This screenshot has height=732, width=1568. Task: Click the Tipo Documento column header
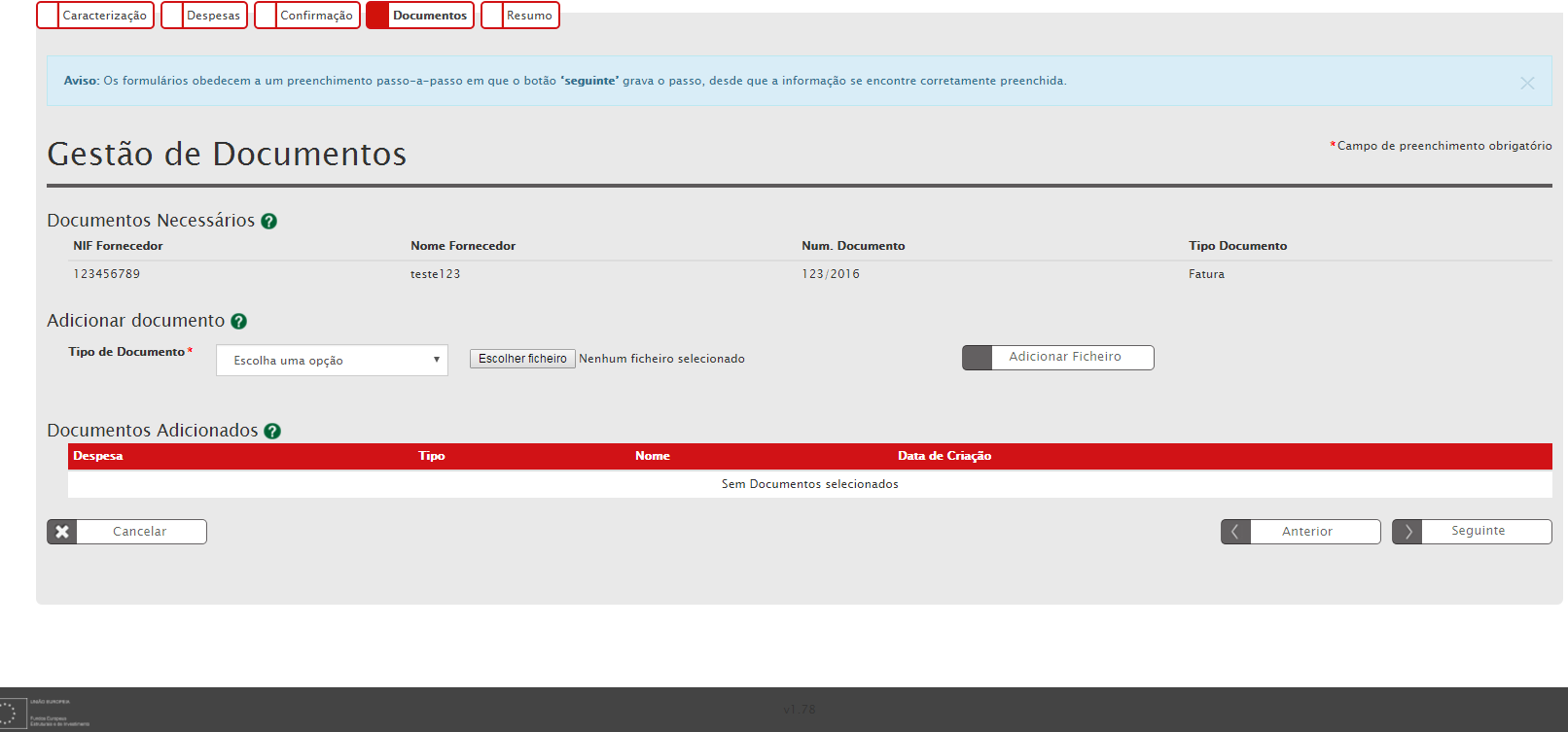coord(1237,246)
